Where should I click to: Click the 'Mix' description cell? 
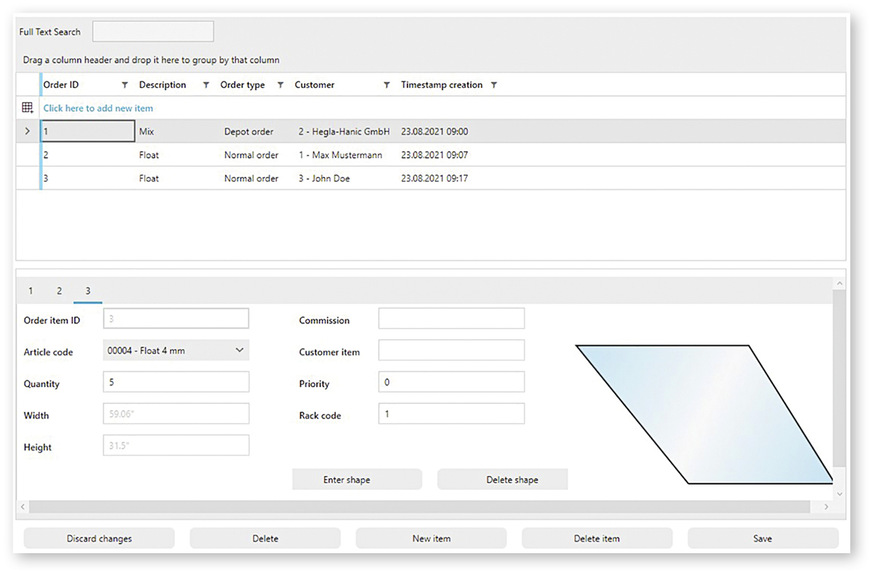pyautogui.click(x=146, y=132)
